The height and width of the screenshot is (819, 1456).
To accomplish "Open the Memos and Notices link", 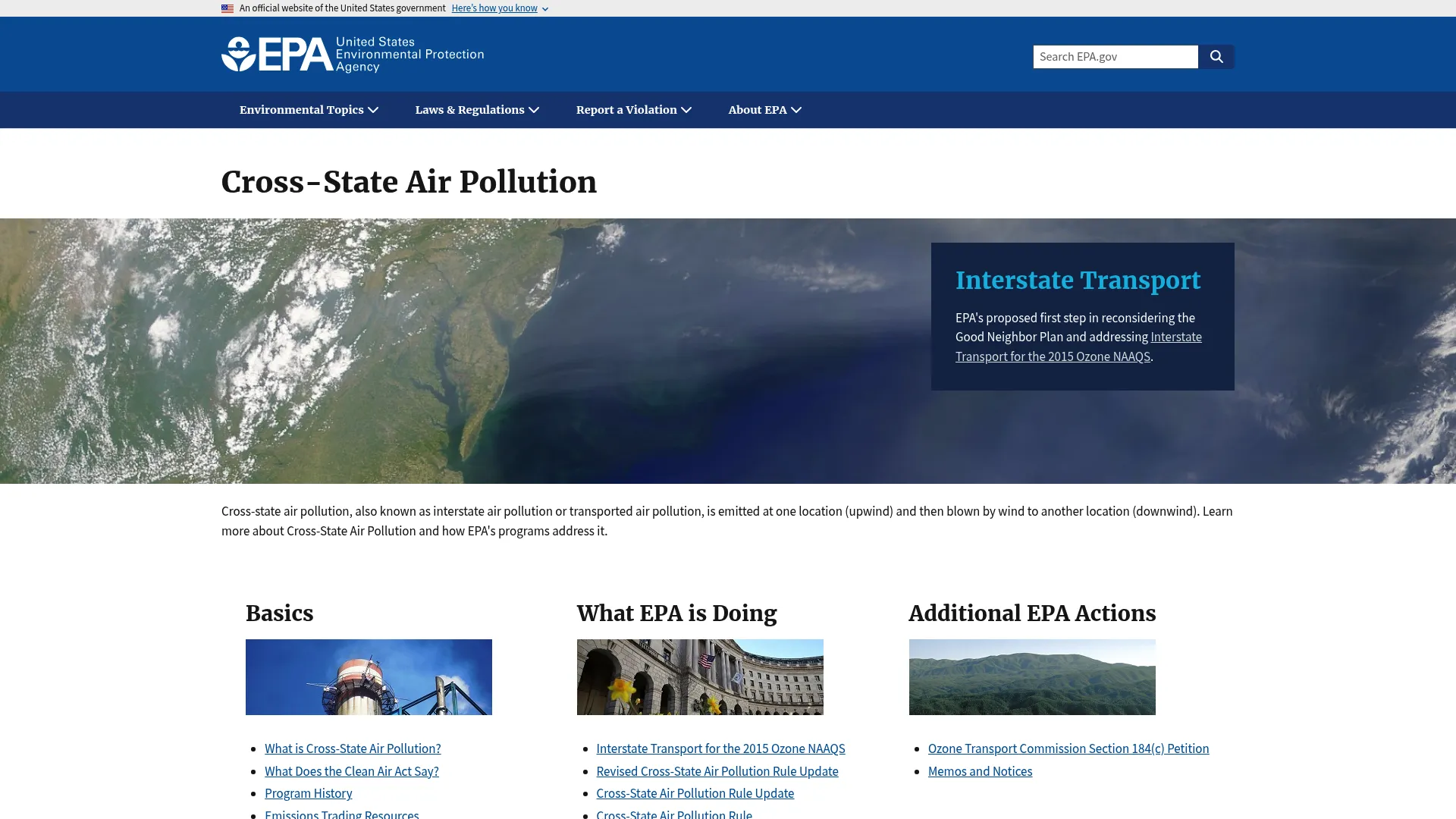I will [x=980, y=771].
